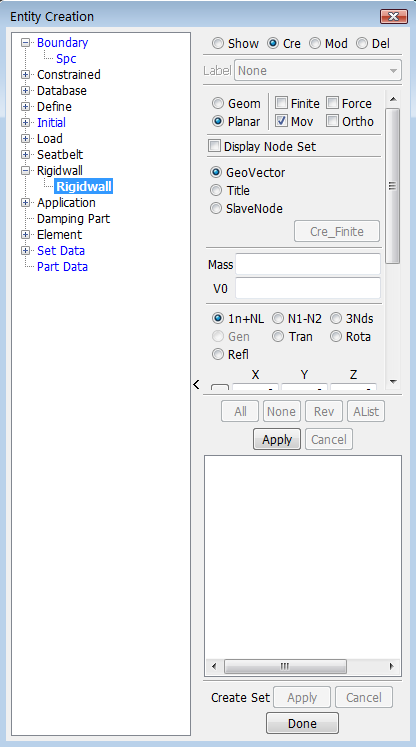The image size is (416, 747).
Task: Close the Entity Creation dialog
Action: point(393,17)
